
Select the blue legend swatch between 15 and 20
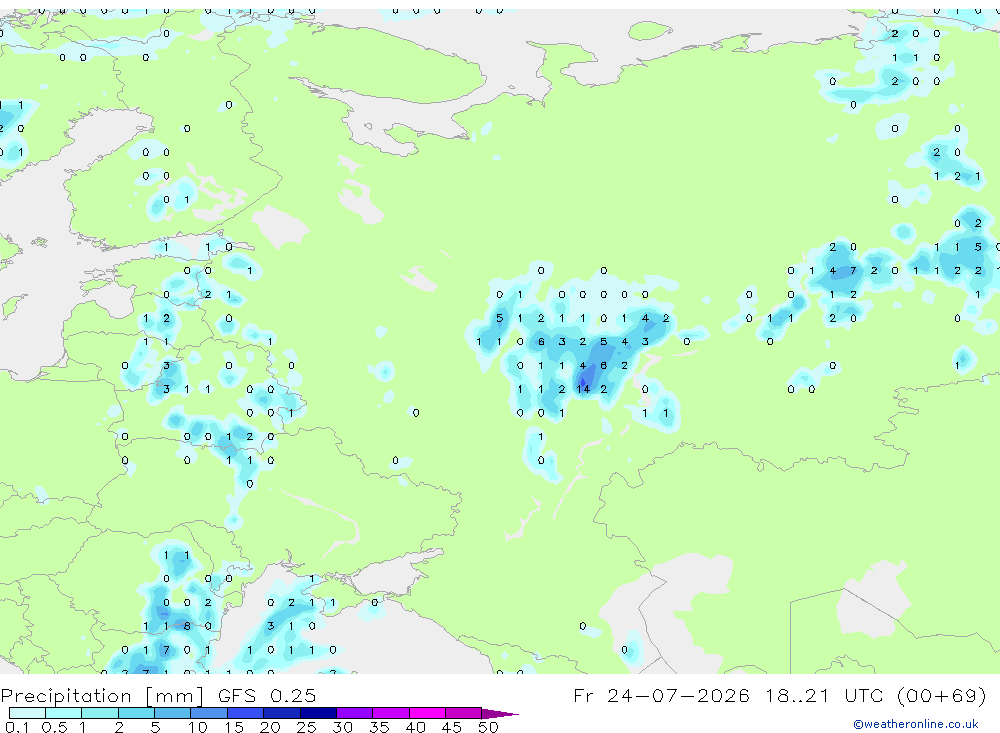pyautogui.click(x=246, y=713)
